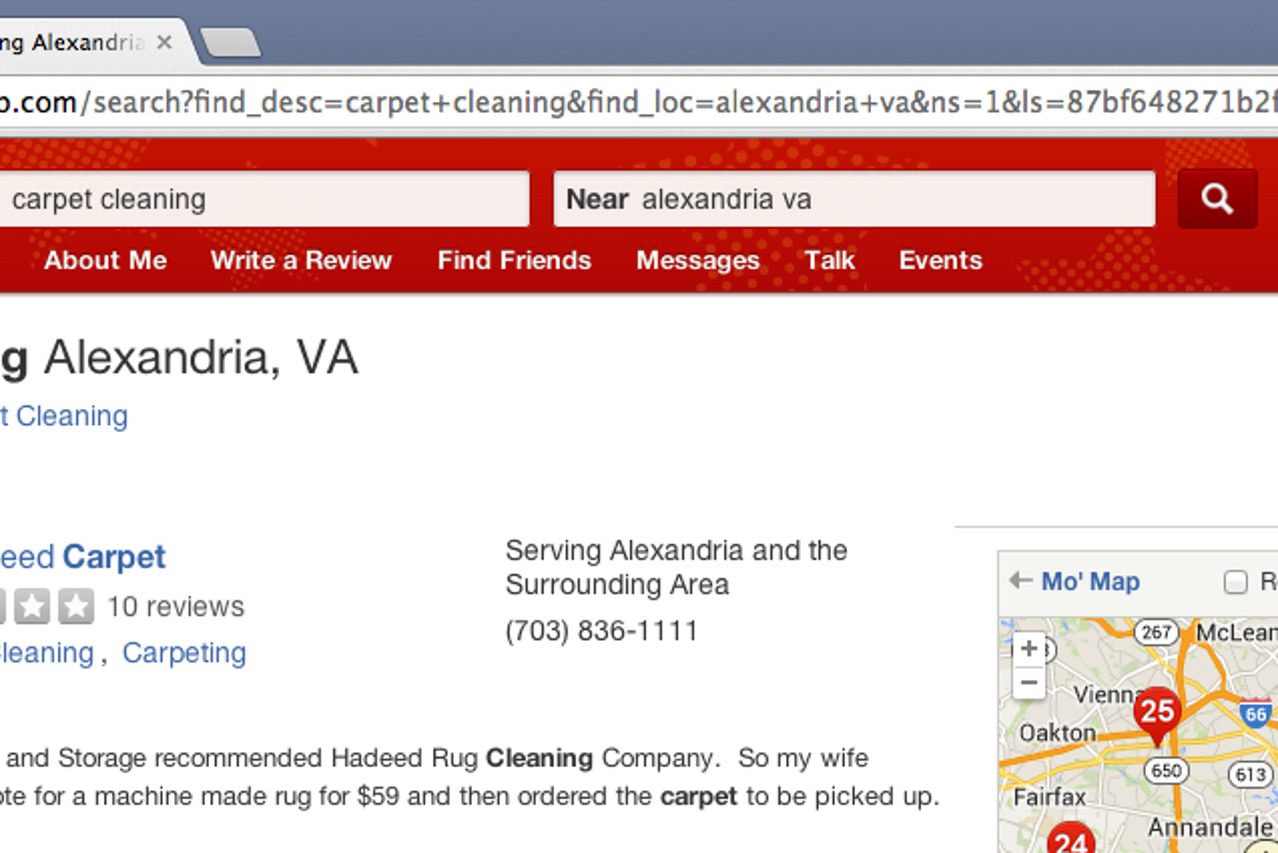Click the Write a Review option

coord(300,261)
